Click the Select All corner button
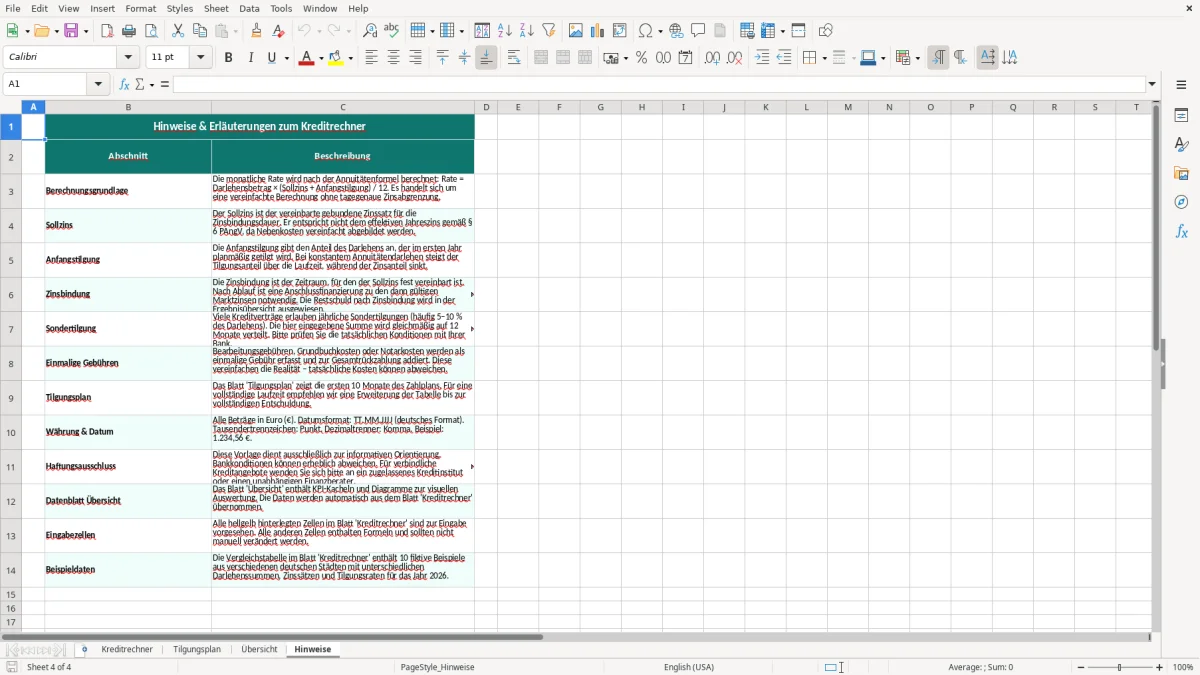Image resolution: width=1200 pixels, height=675 pixels. (10, 107)
